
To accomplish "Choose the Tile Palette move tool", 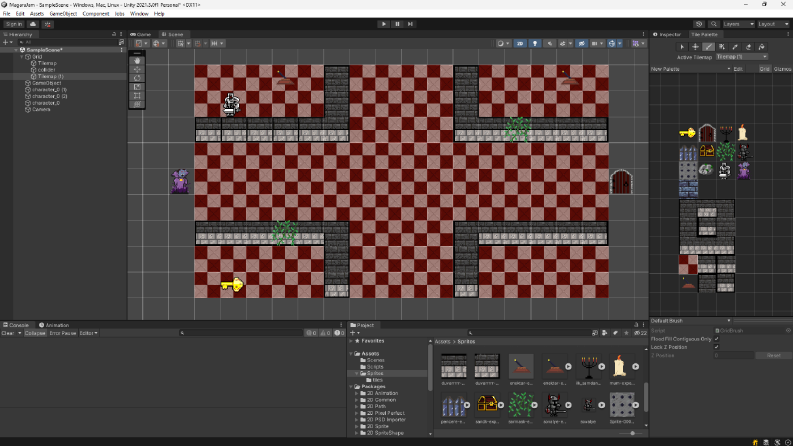I will (695, 47).
